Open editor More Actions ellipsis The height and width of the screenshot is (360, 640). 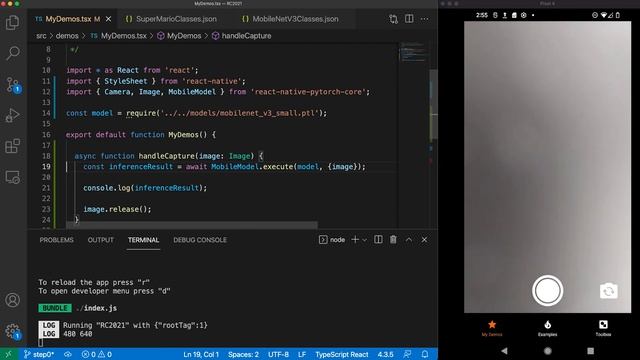424,19
